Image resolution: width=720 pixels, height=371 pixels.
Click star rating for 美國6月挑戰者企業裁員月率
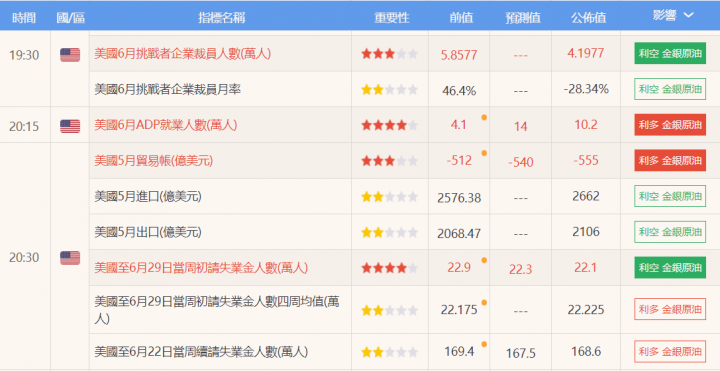(389, 90)
